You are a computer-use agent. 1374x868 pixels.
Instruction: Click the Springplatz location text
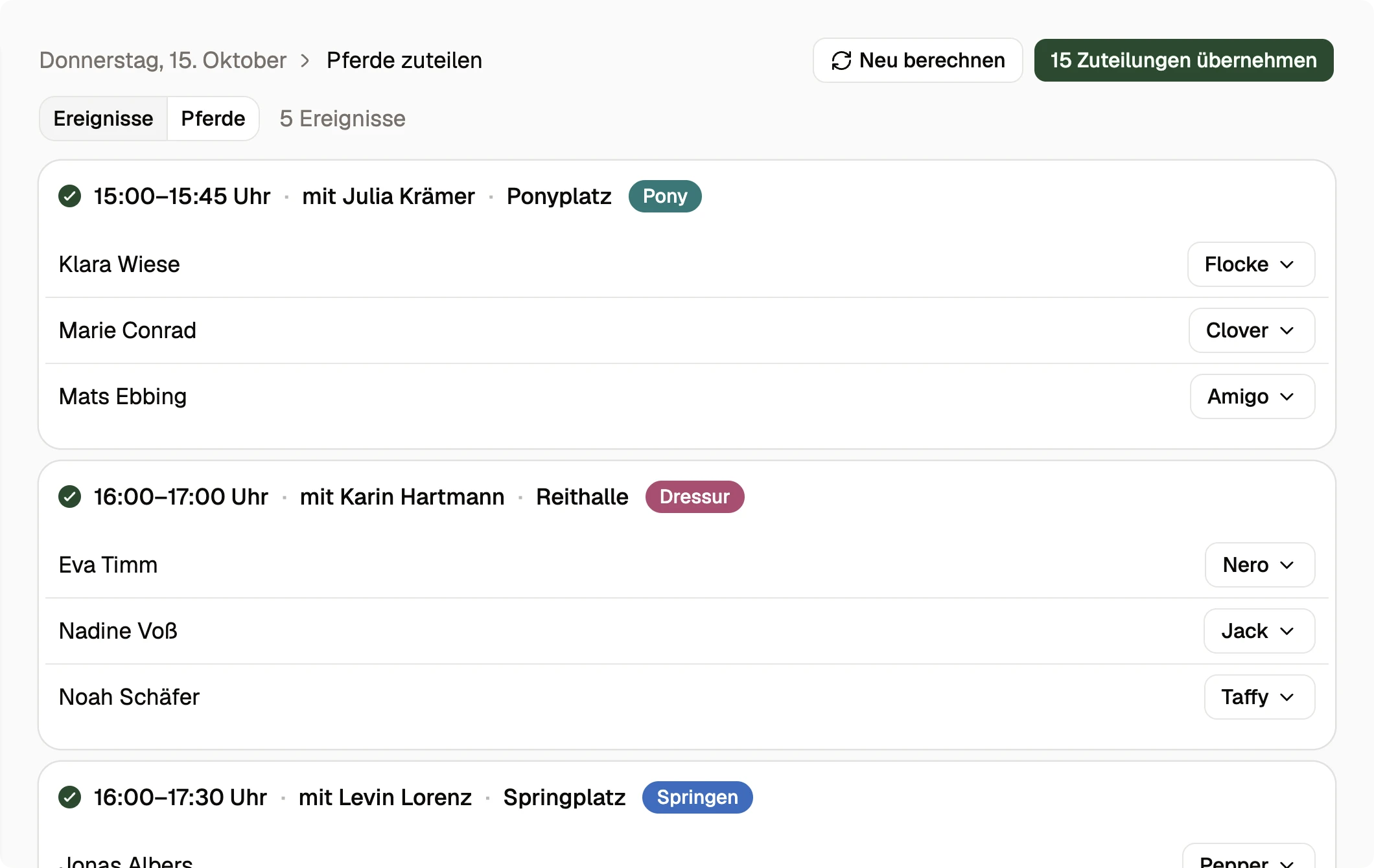[x=565, y=797]
